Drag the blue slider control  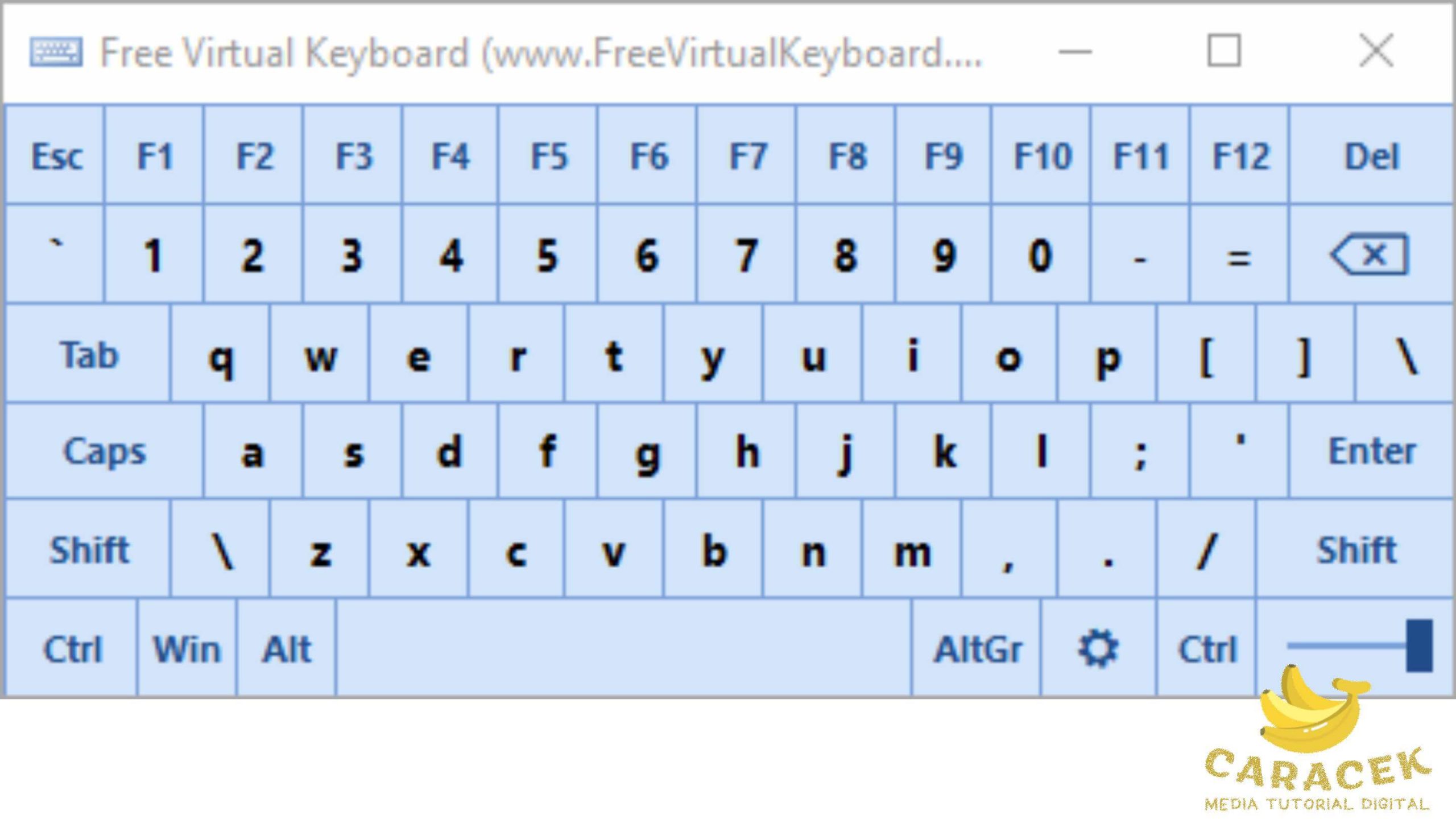pos(1421,647)
